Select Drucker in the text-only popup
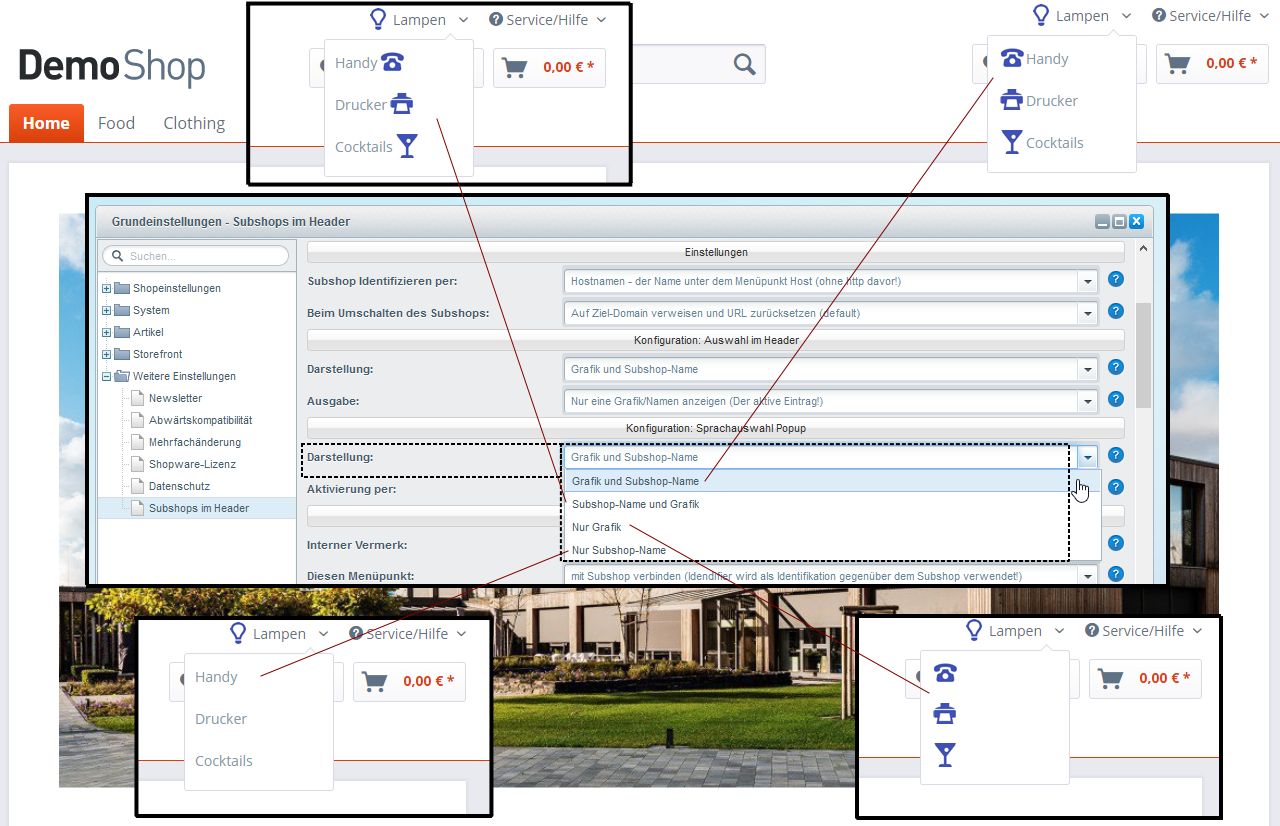1280x826 pixels. (221, 719)
